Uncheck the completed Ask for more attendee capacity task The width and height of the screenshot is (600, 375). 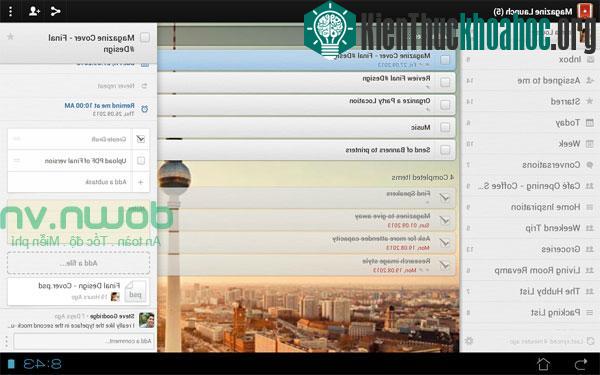(x=445, y=243)
